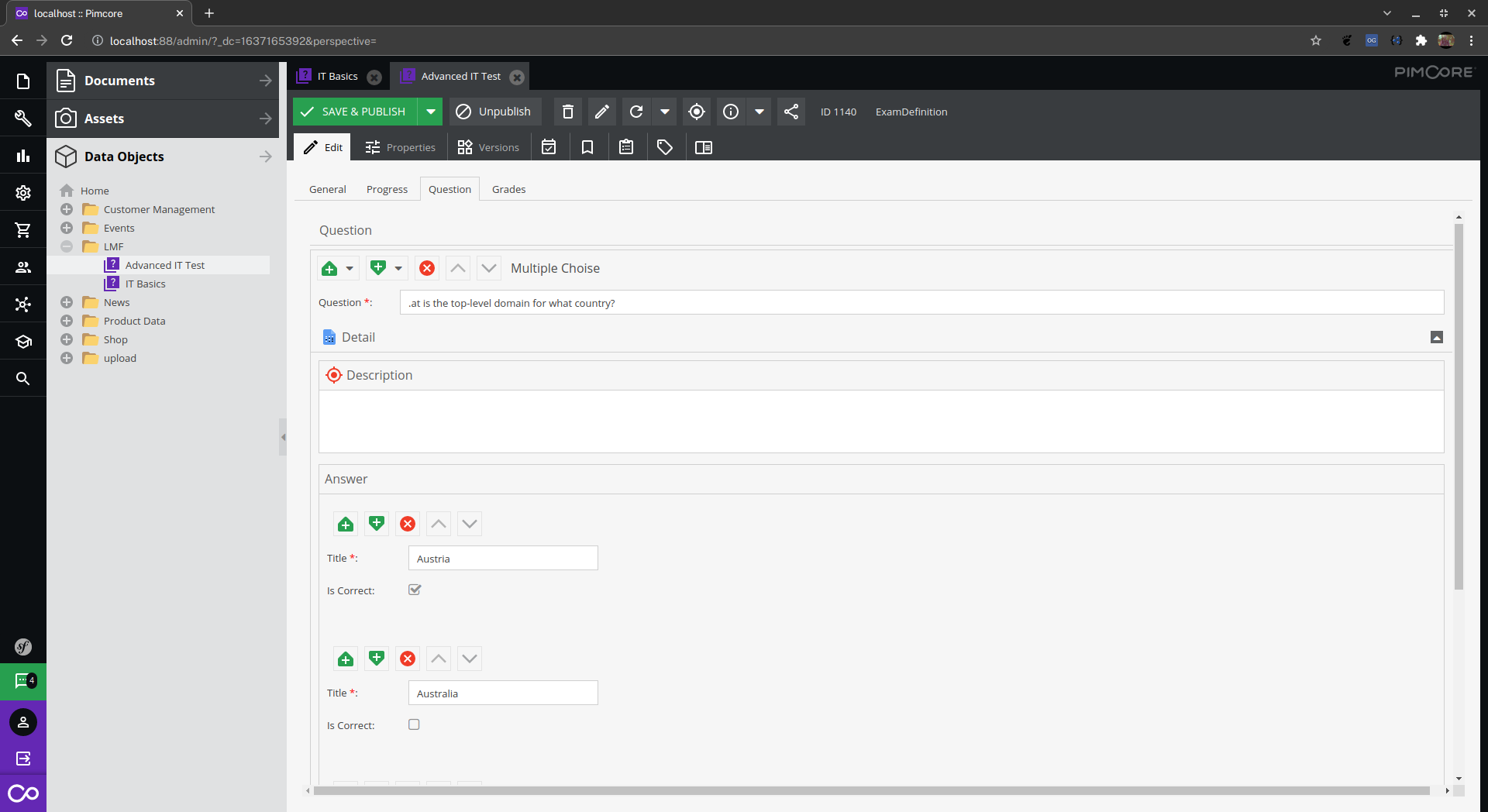
Task: Reload the object with refresh icon
Action: (x=636, y=112)
